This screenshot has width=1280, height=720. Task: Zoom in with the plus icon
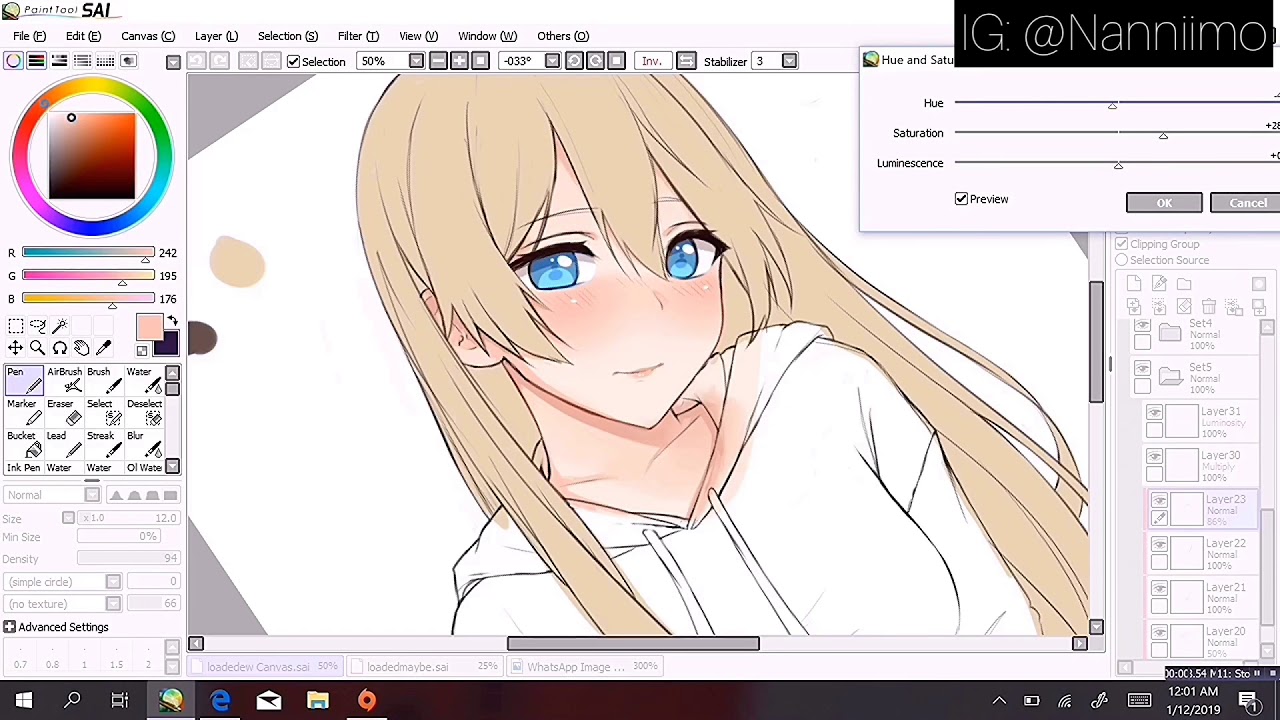459,61
